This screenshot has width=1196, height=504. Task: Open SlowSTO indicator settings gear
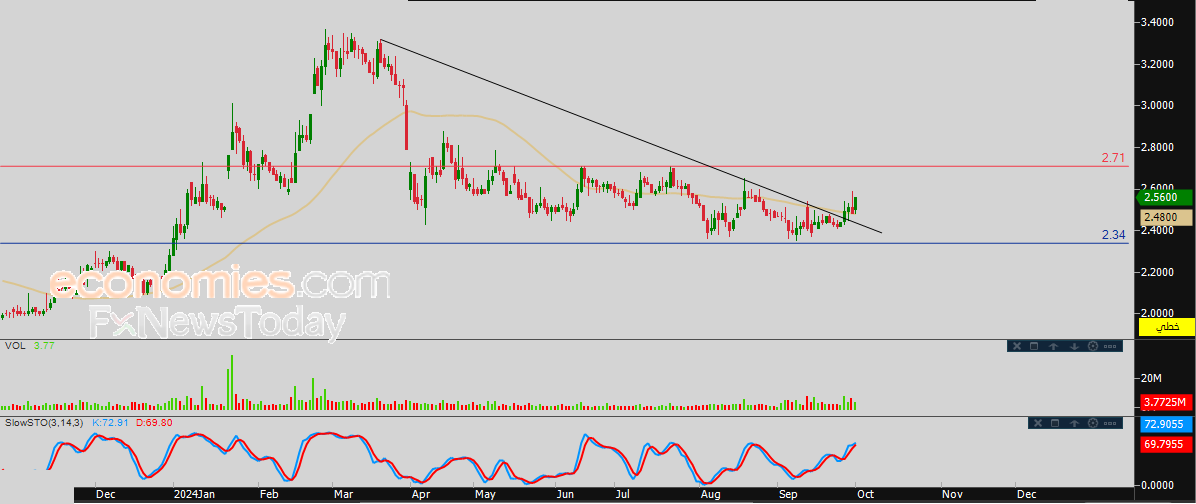1093,423
